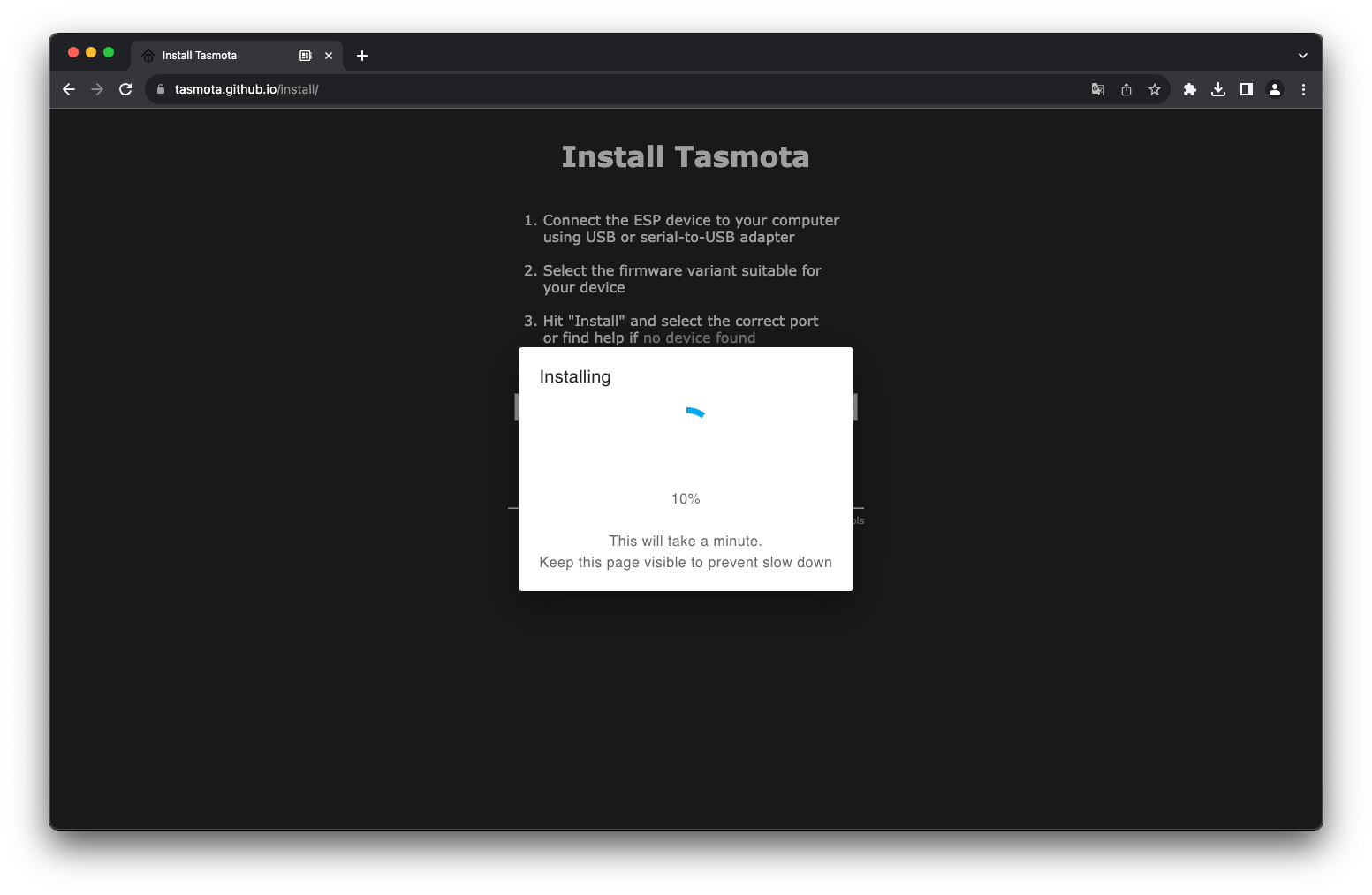Reload the Tasmota install page
The width and height of the screenshot is (1372, 895).
click(125, 89)
